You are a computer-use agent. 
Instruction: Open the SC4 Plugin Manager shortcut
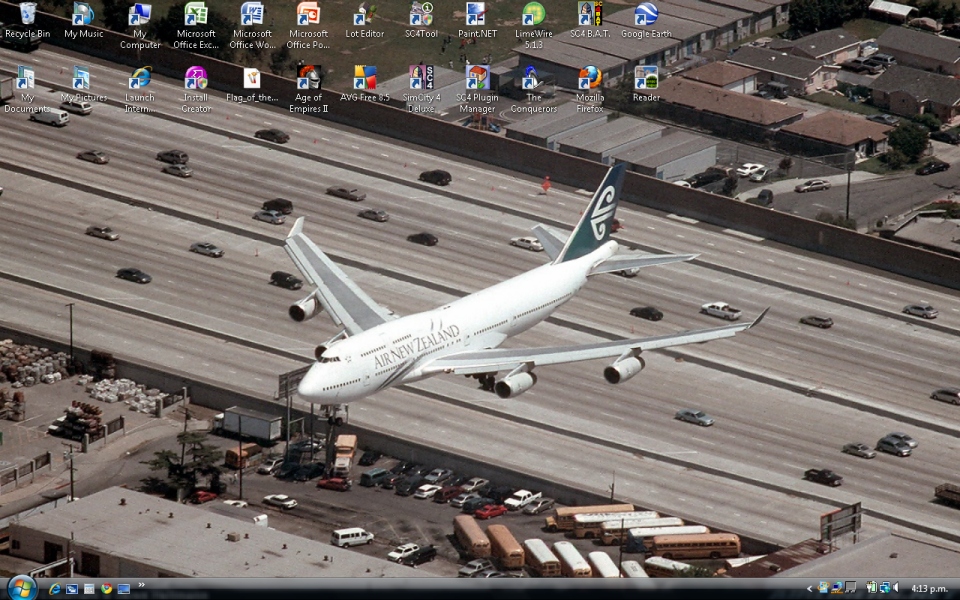(x=477, y=89)
